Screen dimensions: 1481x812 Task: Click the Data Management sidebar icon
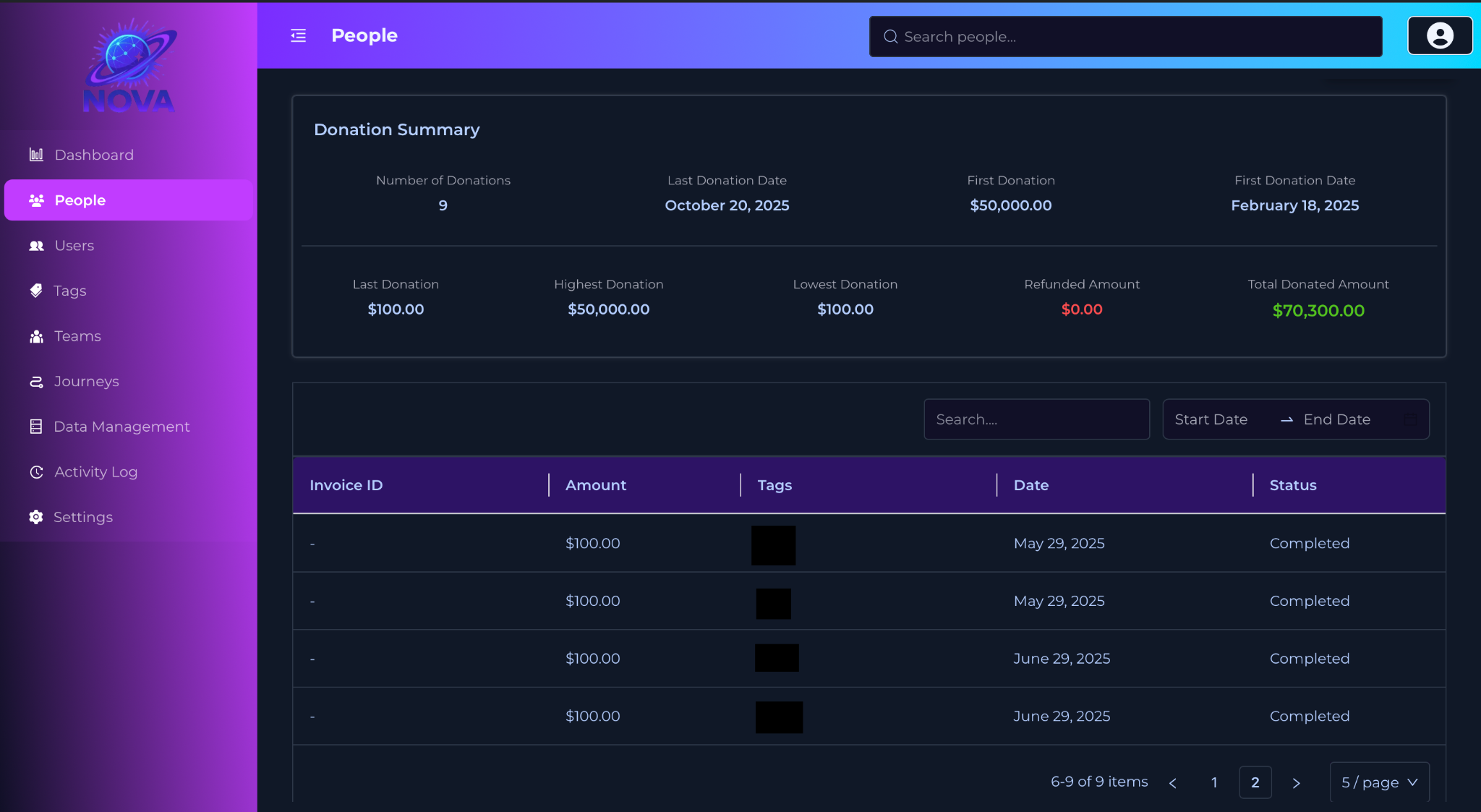click(36, 427)
